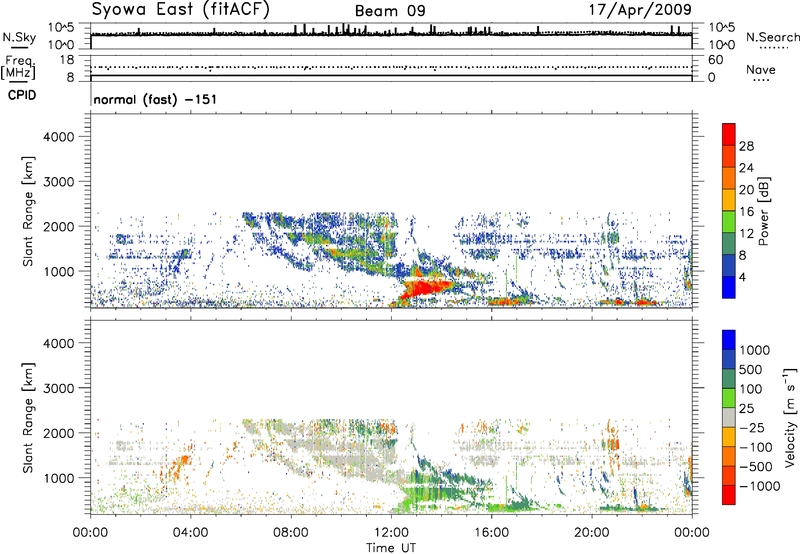Click the '-1000' Velocity colorbar tick
800x554 pixels.
click(760, 486)
